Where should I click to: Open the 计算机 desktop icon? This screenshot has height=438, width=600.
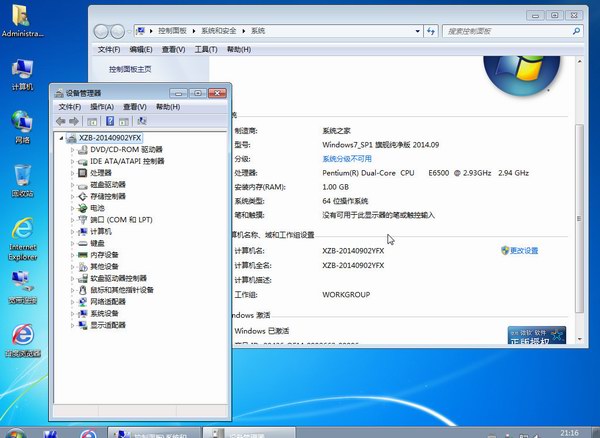click(22, 75)
